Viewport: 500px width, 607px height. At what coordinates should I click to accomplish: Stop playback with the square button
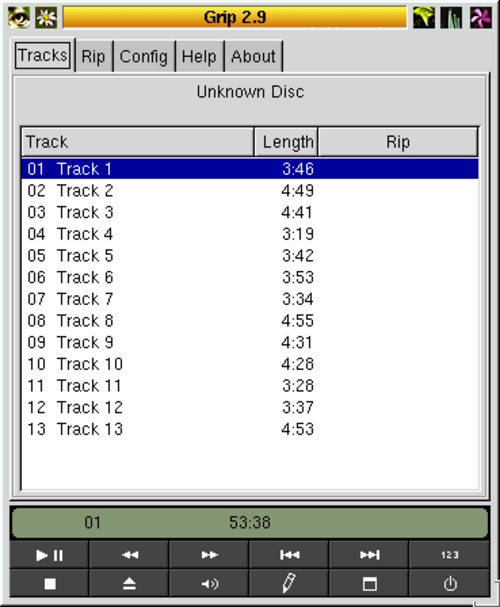point(49,583)
